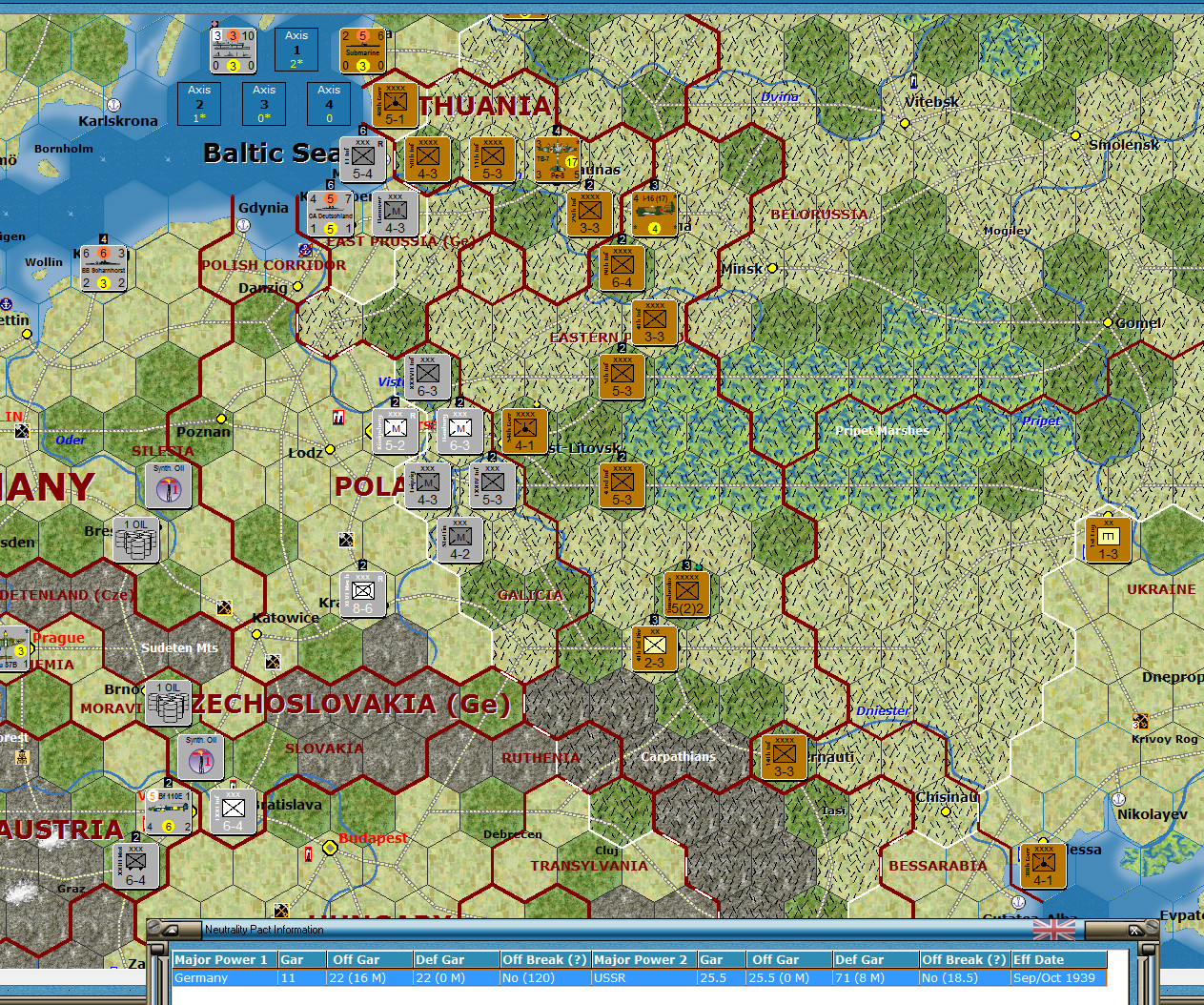
Task: Select the Germany cell in the pact row
Action: click(x=225, y=978)
